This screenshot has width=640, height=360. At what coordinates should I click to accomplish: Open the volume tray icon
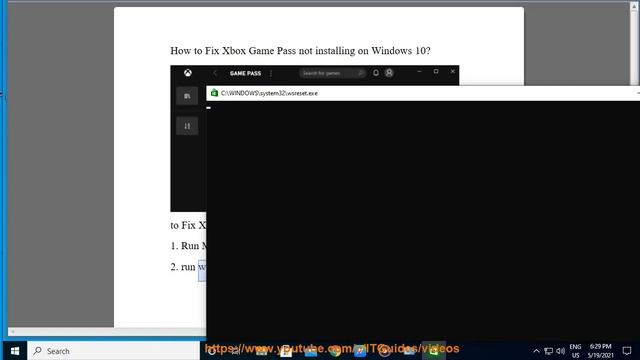[560, 351]
